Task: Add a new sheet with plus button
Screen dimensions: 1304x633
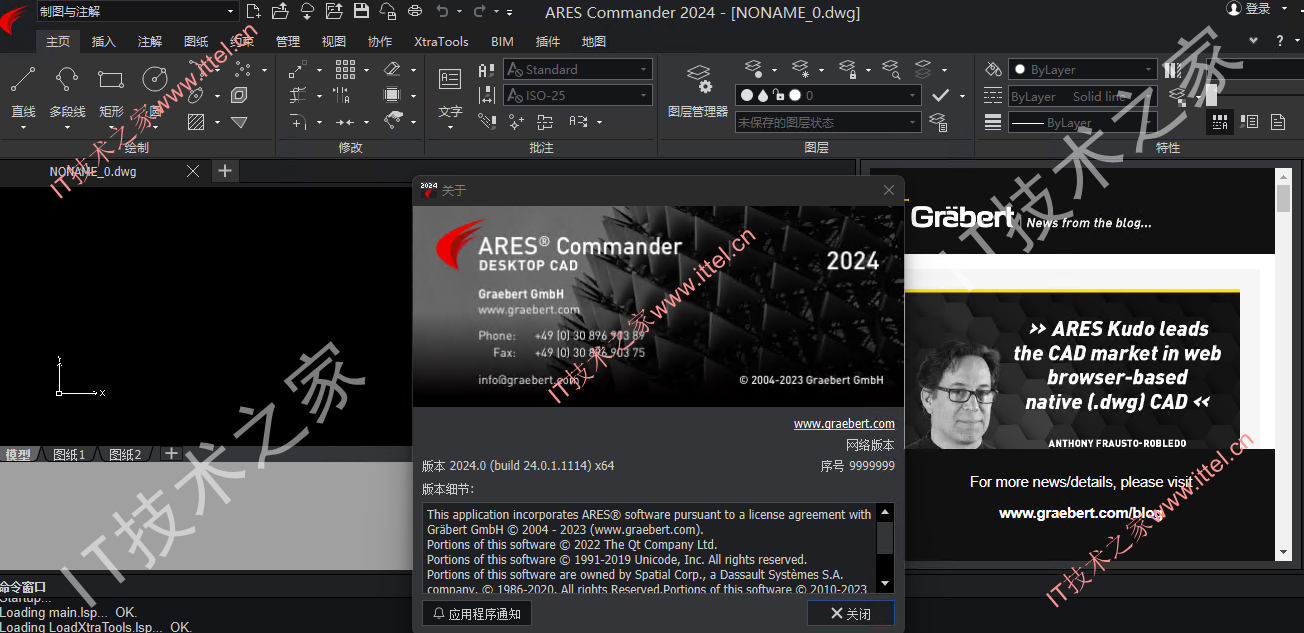Action: 171,454
